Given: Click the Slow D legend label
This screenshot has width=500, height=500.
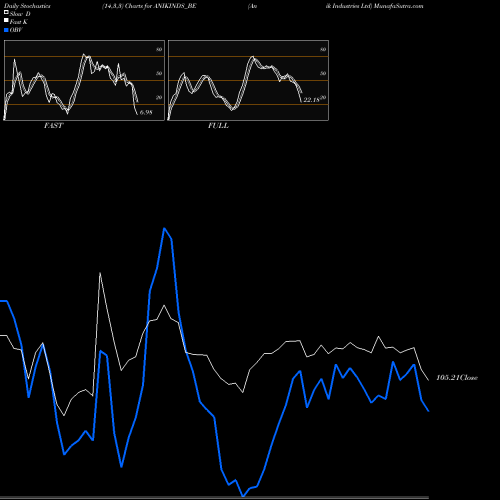Looking at the screenshot, I should 20,14.
